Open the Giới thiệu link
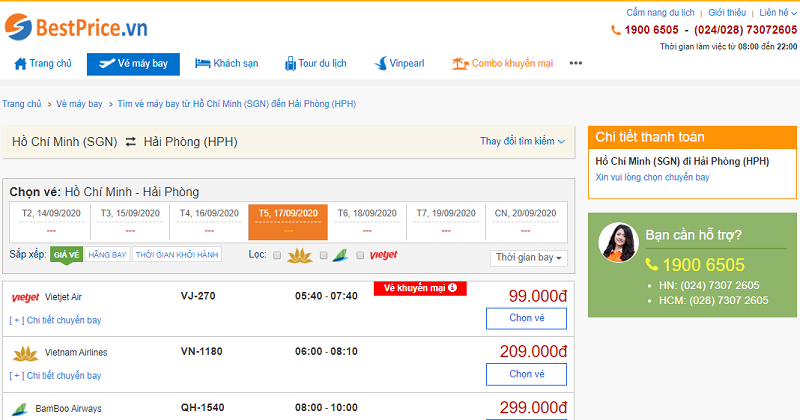Screen dimensions: 800x420 tap(727, 13)
